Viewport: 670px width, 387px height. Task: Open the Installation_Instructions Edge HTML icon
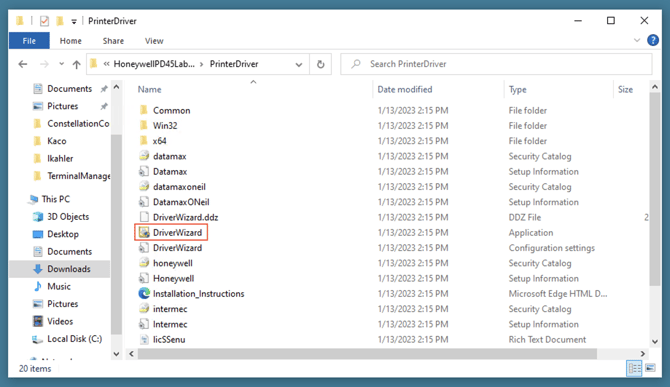(144, 293)
